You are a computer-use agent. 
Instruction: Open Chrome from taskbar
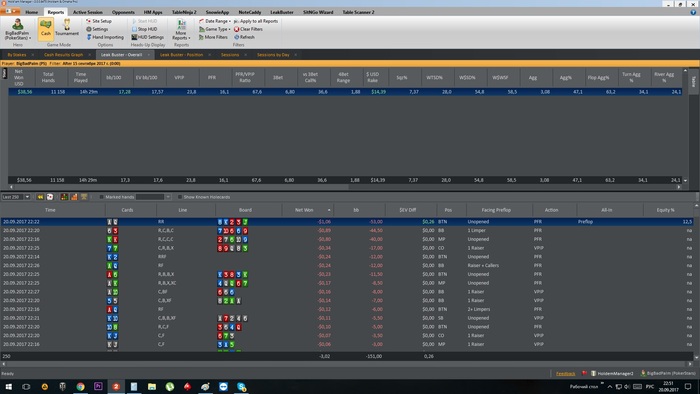tap(80, 386)
